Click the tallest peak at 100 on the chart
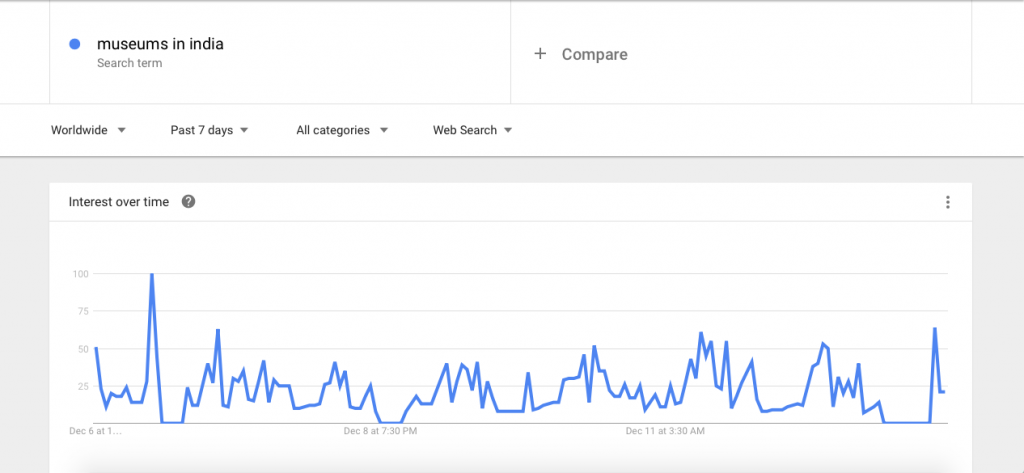 click(152, 274)
